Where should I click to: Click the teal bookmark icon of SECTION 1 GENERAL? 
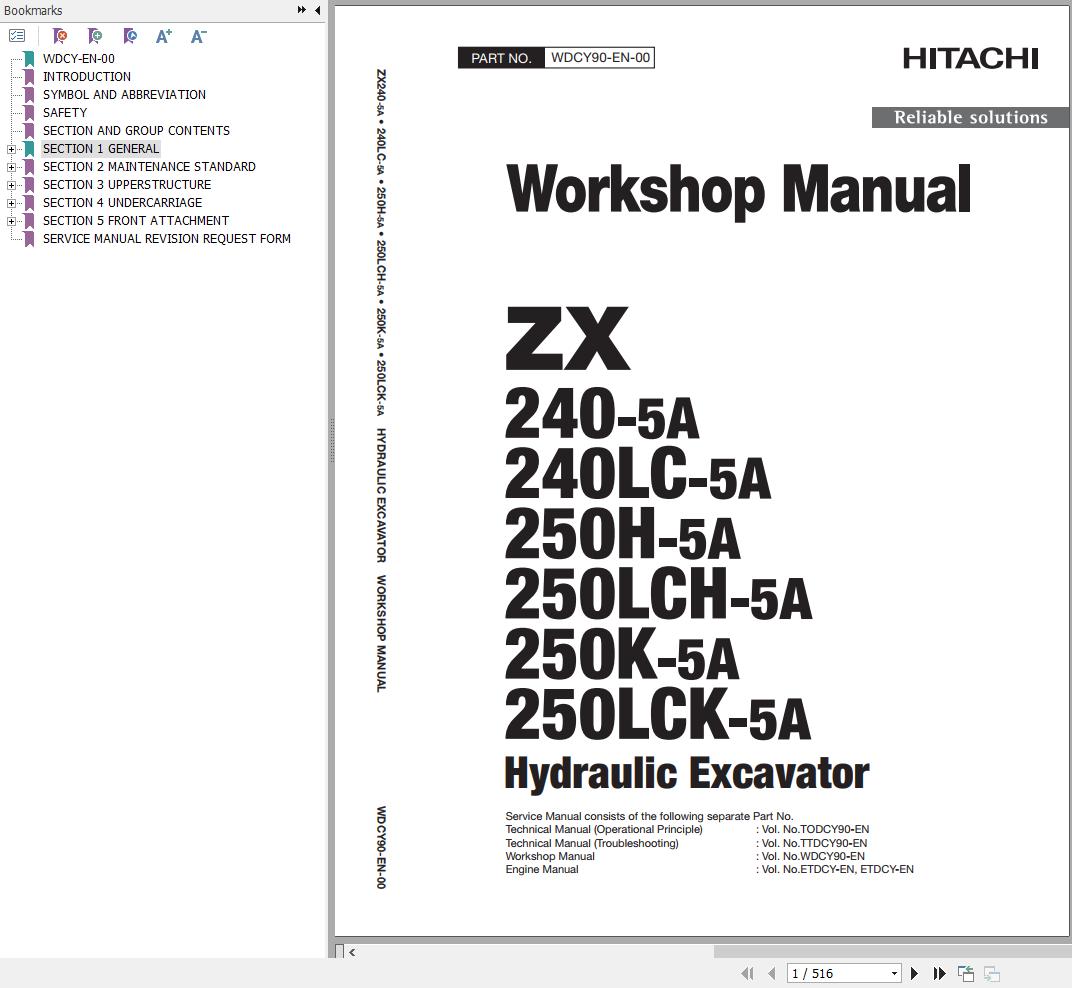coord(29,148)
